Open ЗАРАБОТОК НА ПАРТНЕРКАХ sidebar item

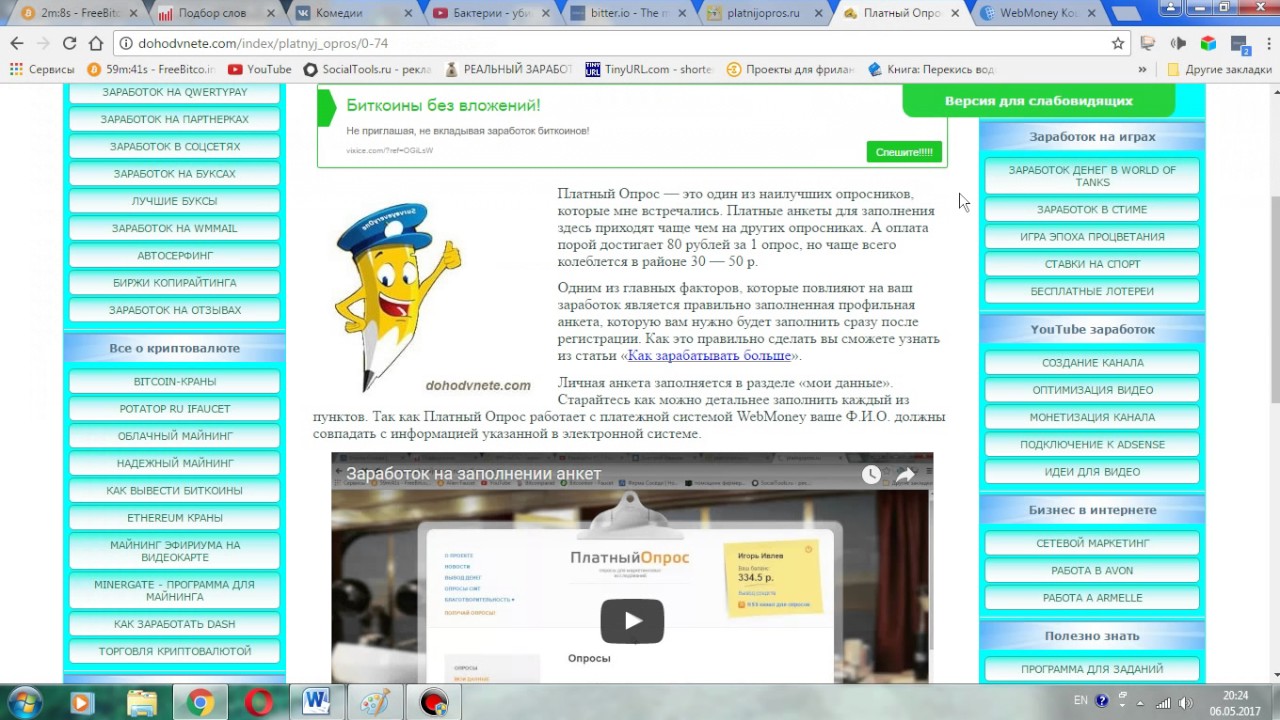point(175,119)
